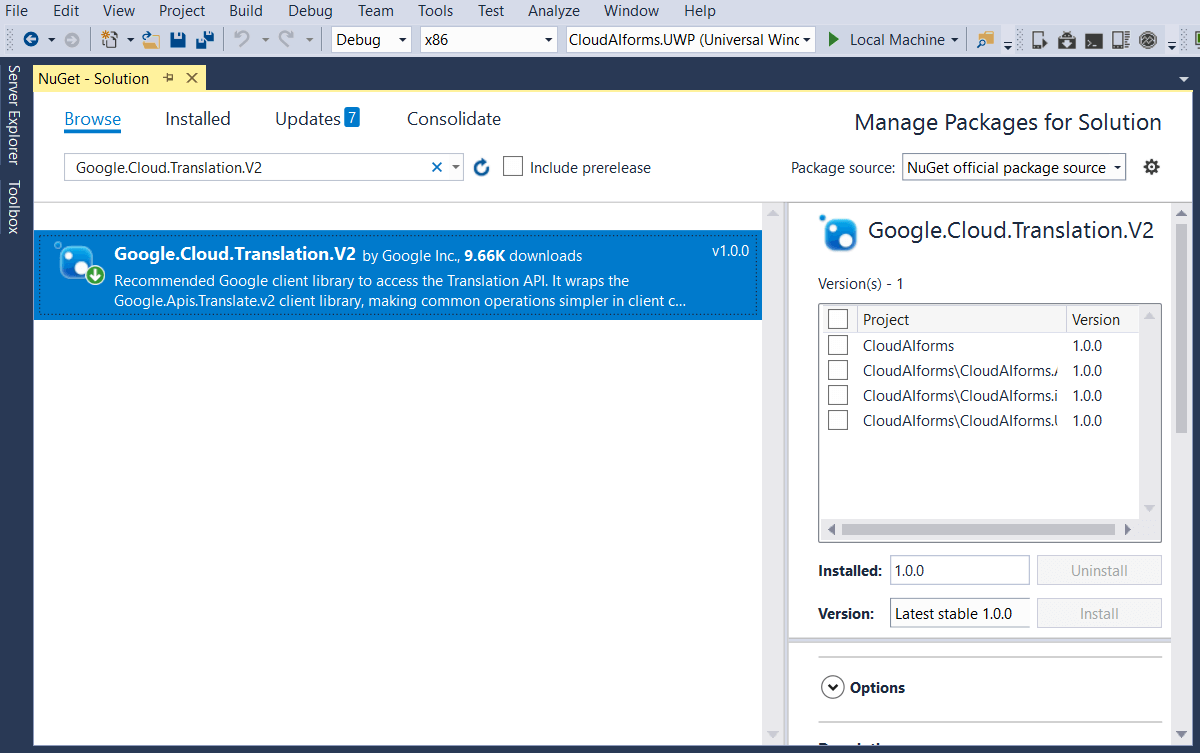Screen dimensions: 1200x753
Task: Check the select-all Project header checkbox
Action: tap(838, 319)
